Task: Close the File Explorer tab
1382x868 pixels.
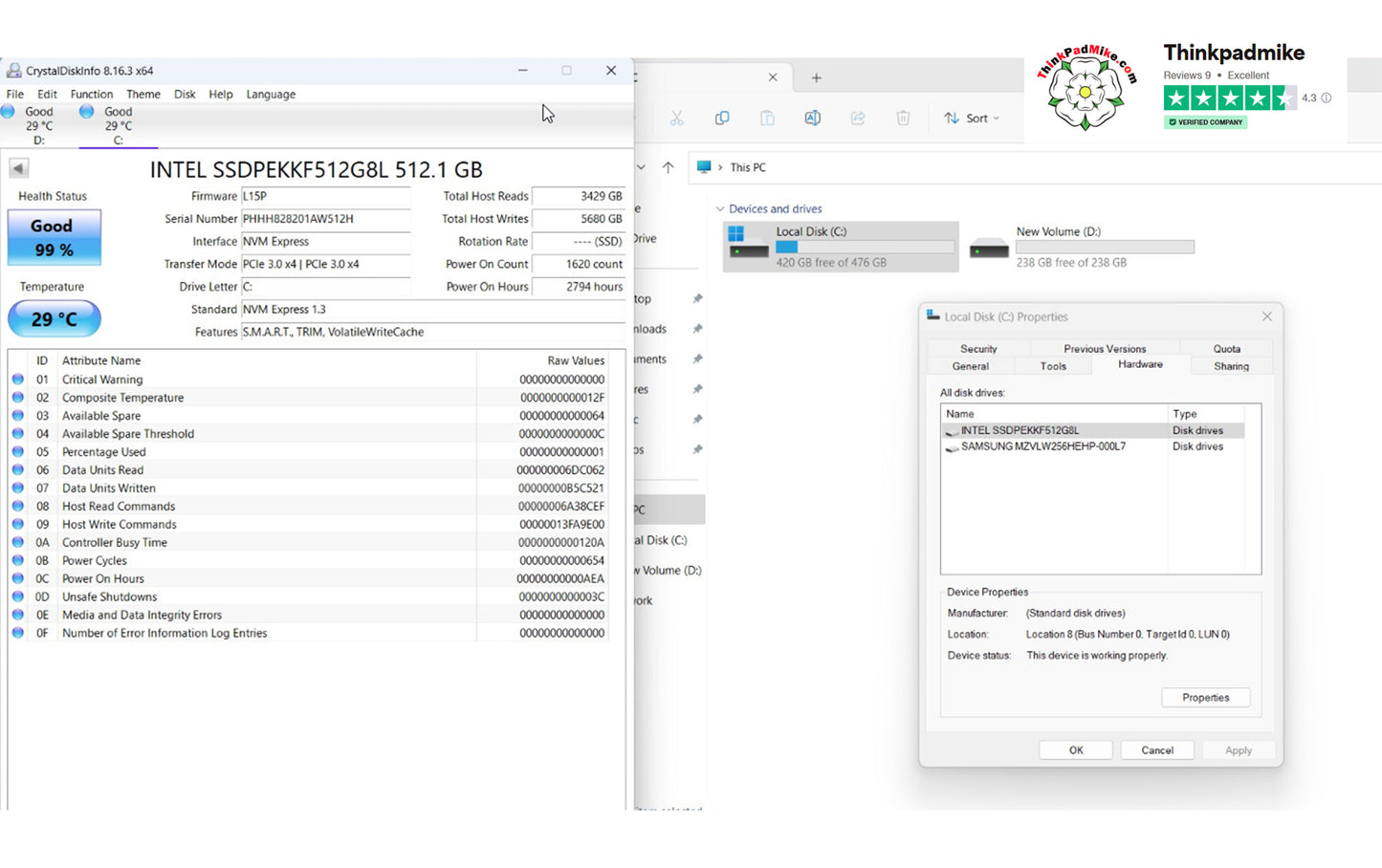Action: 773,77
